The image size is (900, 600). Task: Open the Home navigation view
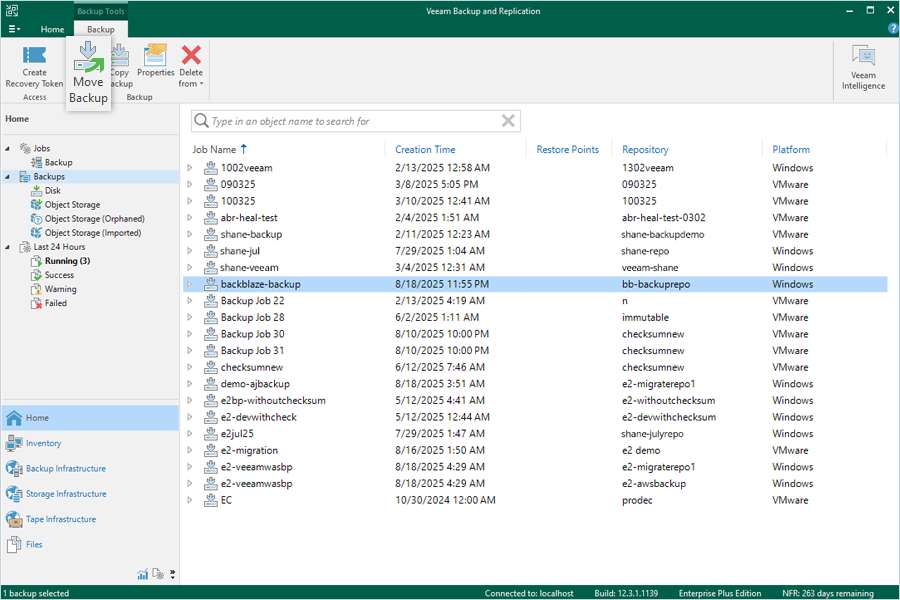tap(90, 418)
